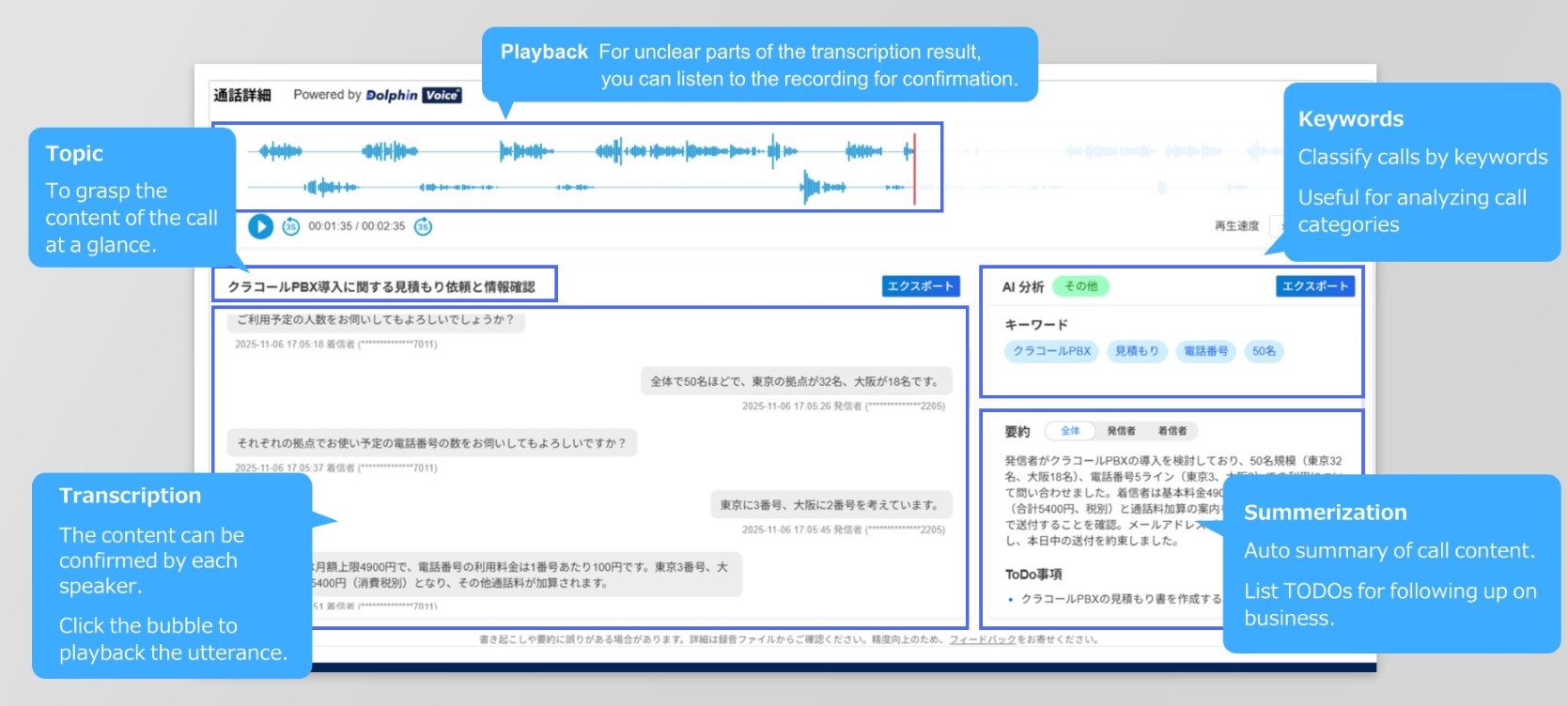The image size is (1568, 706).
Task: Switch summary to the 着信者 tab
Action: [1172, 431]
